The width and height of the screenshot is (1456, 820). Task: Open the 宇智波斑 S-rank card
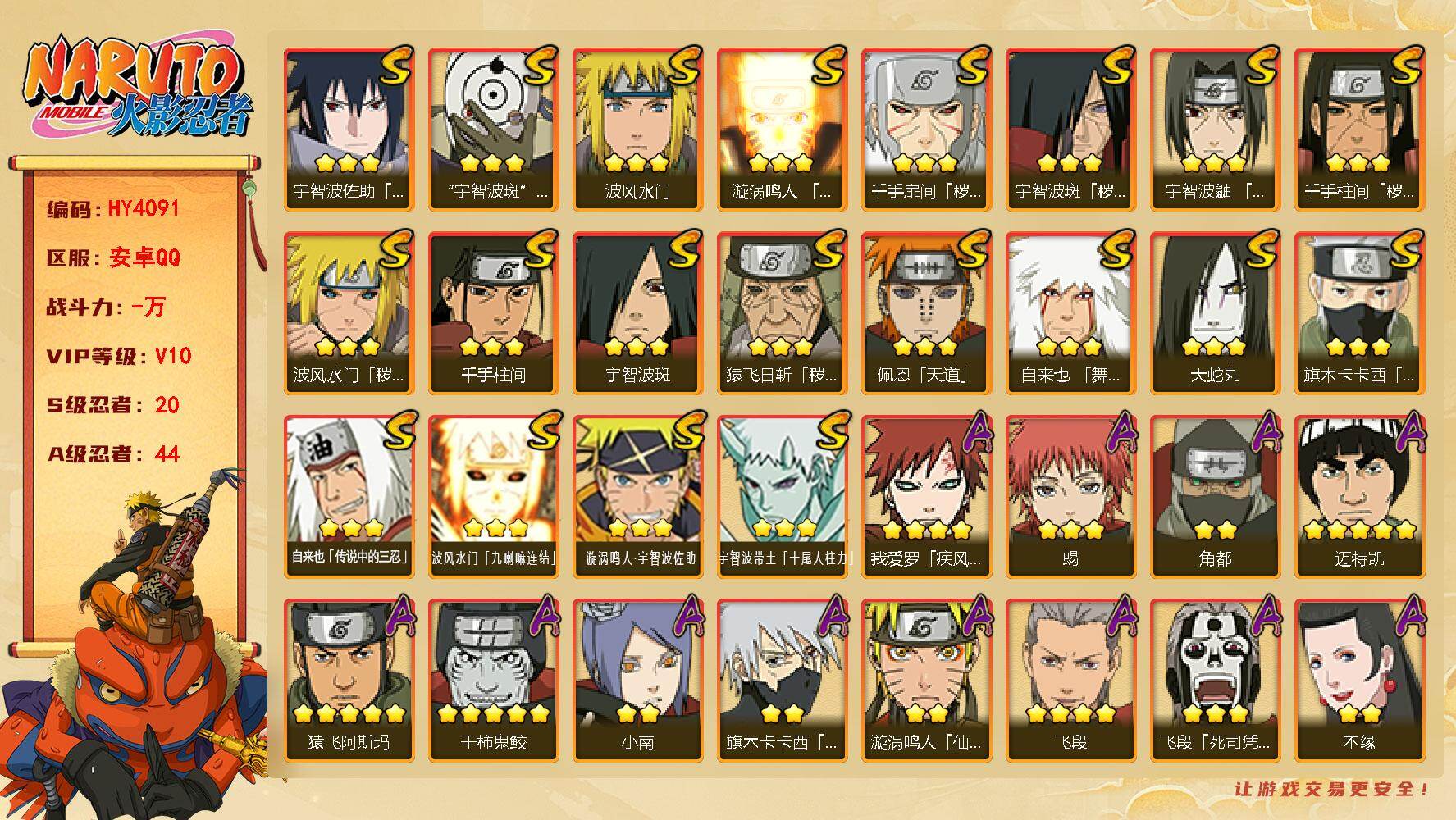click(x=637, y=312)
